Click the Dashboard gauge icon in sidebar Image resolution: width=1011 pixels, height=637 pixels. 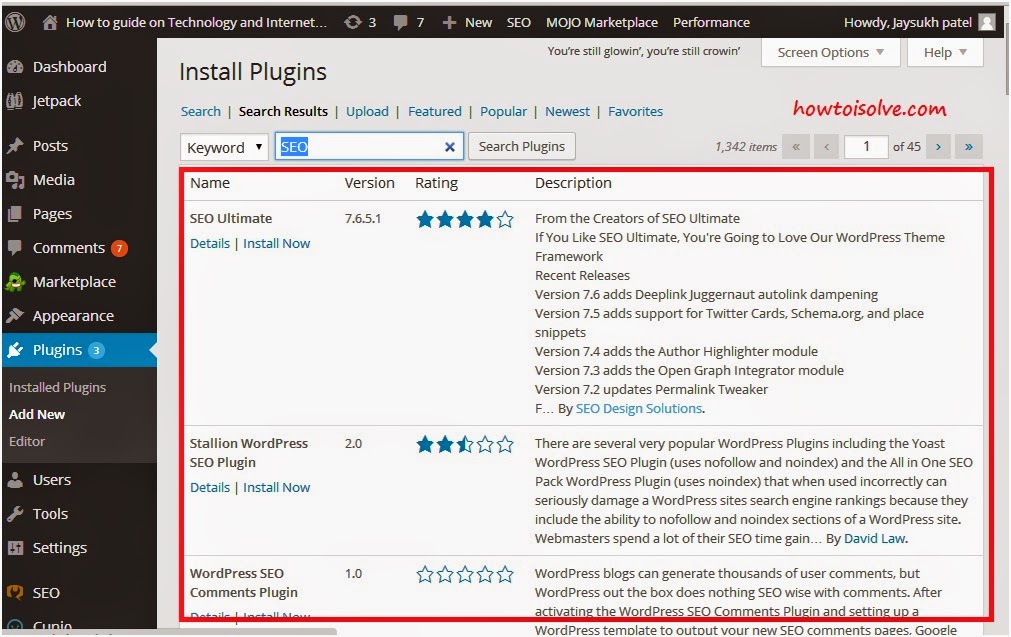(x=15, y=67)
